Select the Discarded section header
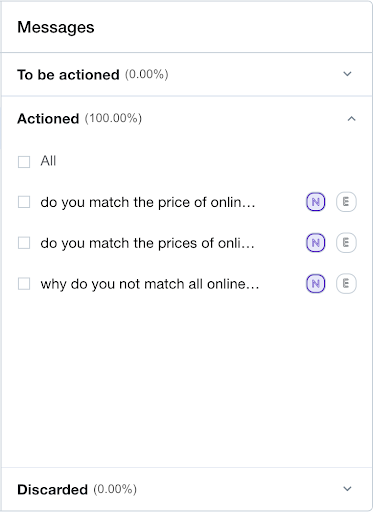The image size is (373, 512). click(187, 489)
